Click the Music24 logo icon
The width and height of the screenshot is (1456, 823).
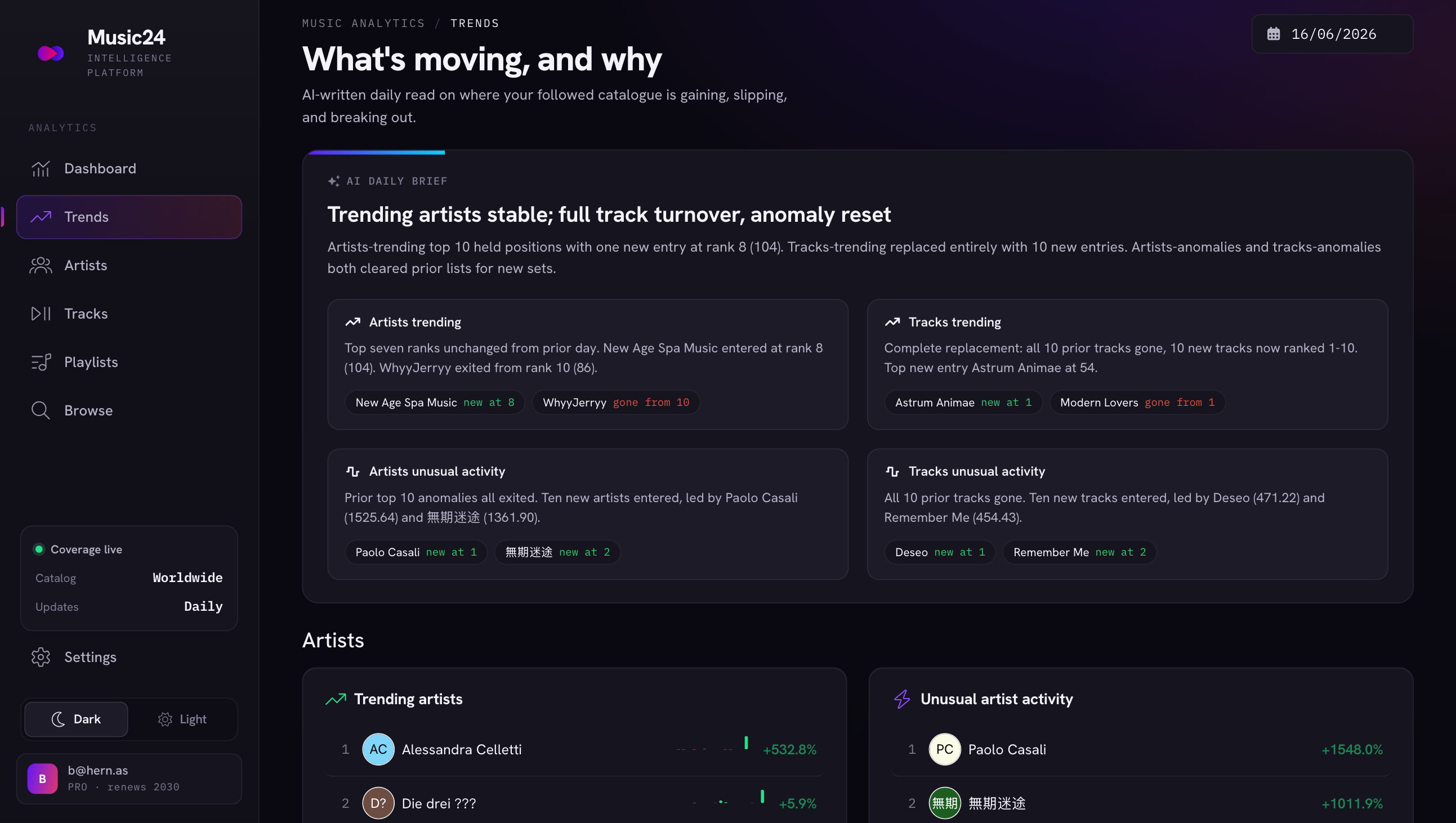50,53
